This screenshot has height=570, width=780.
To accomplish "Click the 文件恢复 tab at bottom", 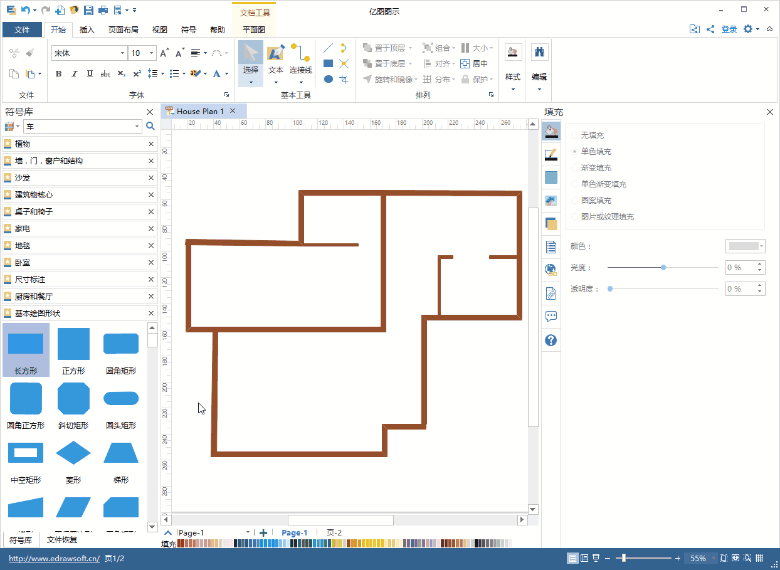I will pos(62,540).
